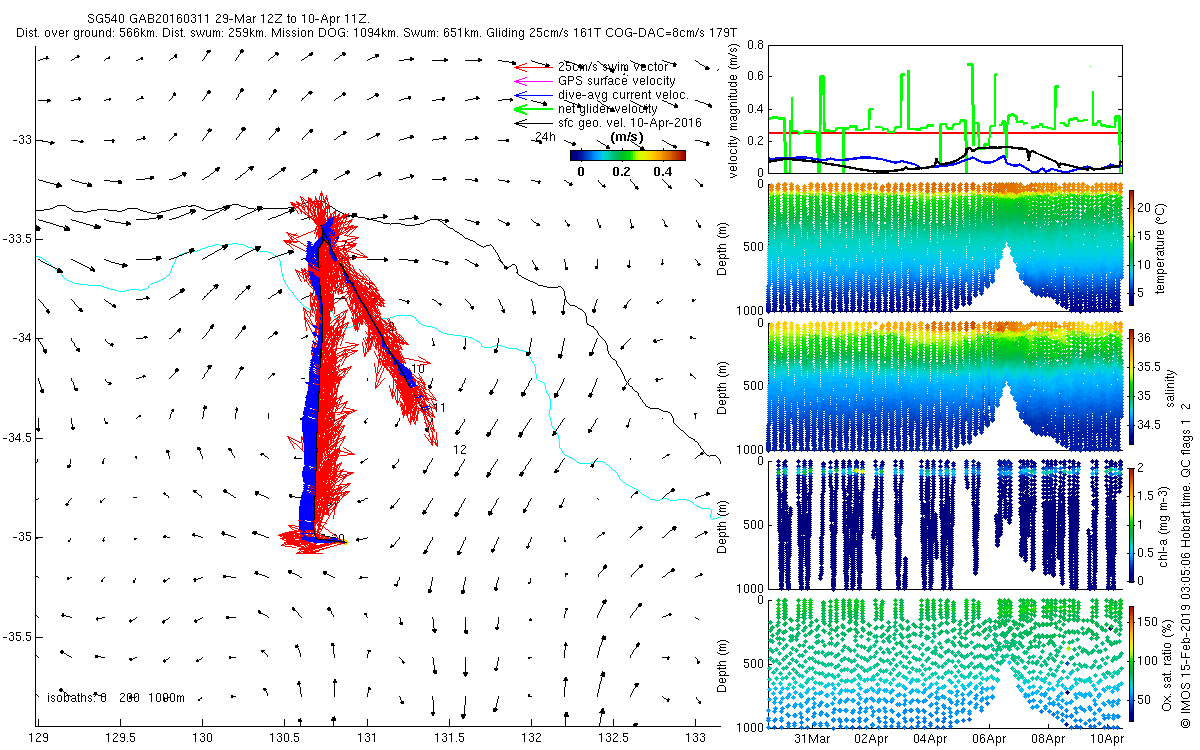Click the '0.8' tick on velocity axis

pyautogui.click(x=753, y=45)
